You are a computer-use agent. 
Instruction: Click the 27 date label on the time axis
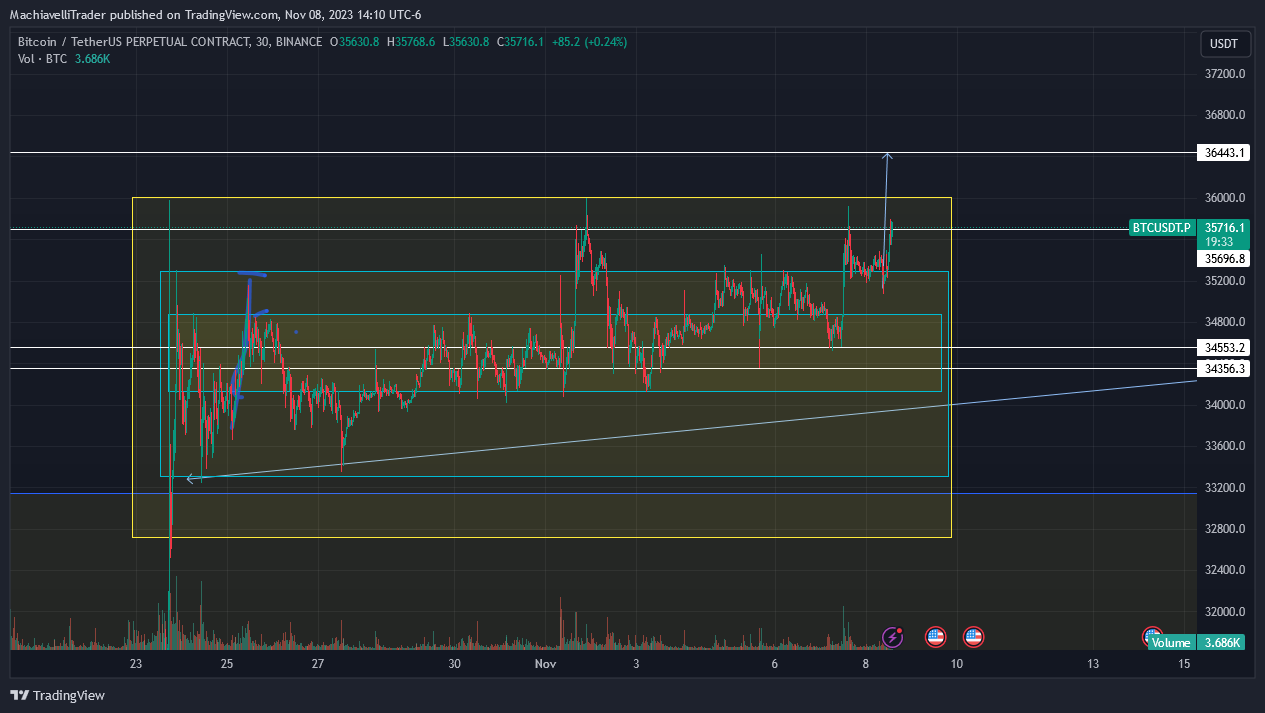pyautogui.click(x=317, y=664)
